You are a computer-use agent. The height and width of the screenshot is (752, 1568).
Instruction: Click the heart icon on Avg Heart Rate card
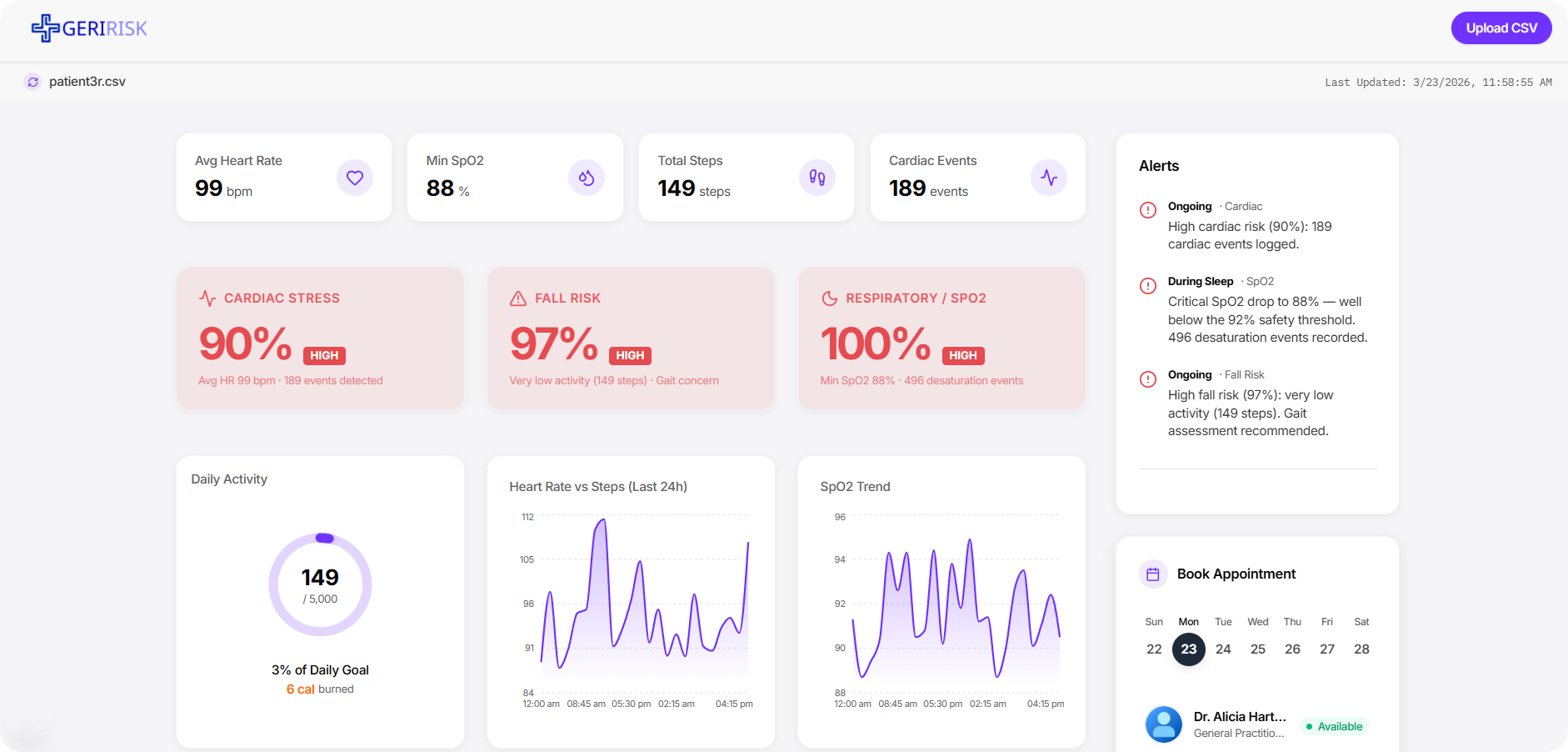(x=355, y=178)
